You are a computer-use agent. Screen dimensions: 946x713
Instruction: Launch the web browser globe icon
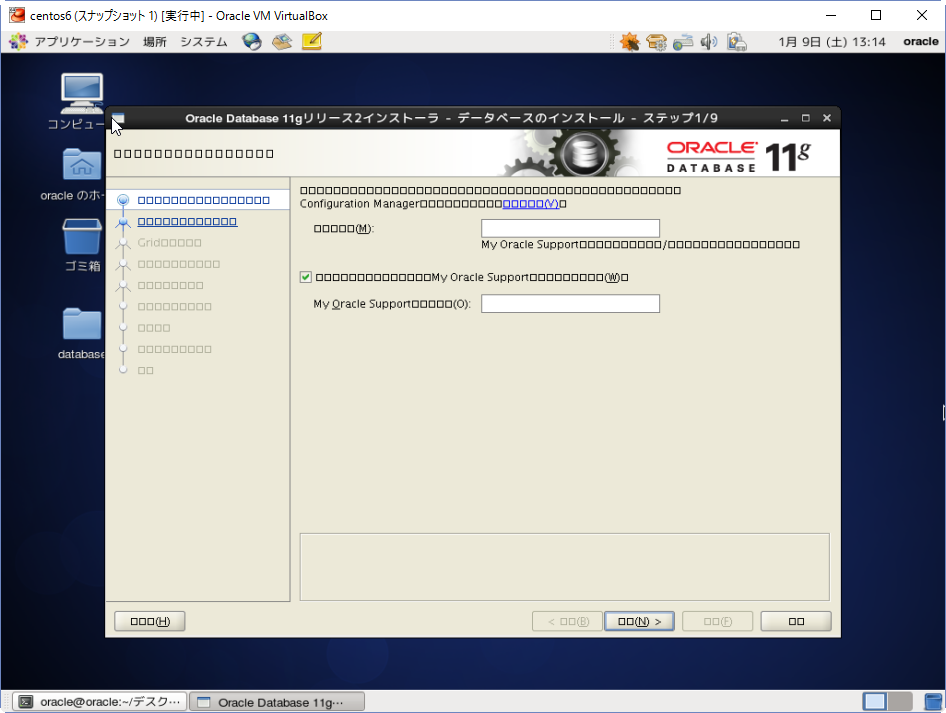tap(252, 42)
